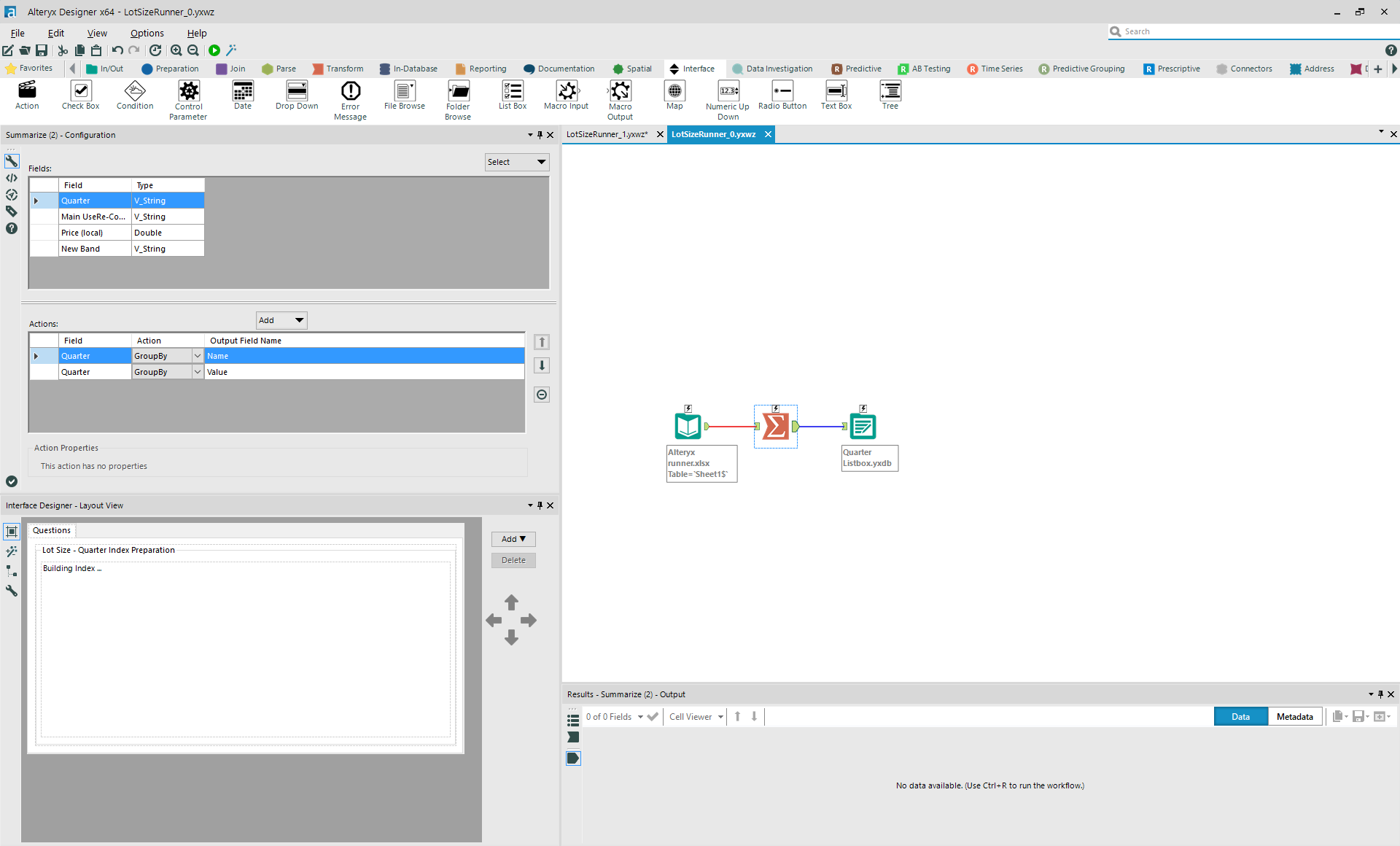Pin the Summarize Configuration panel
This screenshot has width=1400, height=846.
click(x=540, y=135)
